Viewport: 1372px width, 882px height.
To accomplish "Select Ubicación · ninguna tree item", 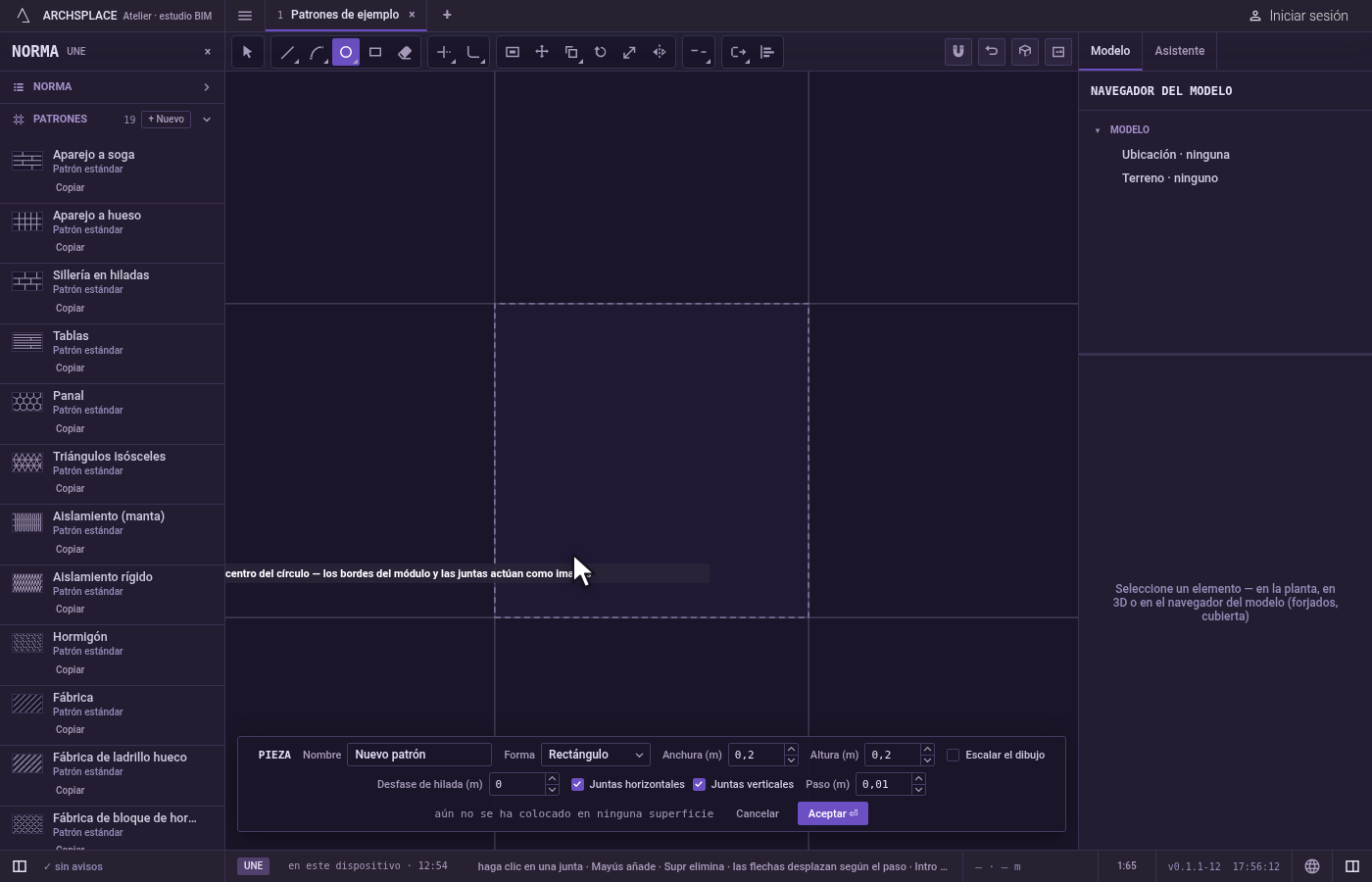I will [1176, 155].
